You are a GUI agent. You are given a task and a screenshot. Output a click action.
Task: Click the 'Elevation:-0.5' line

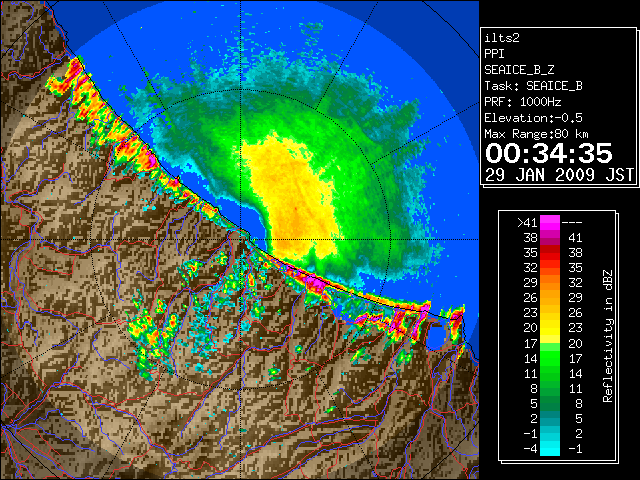pos(533,118)
